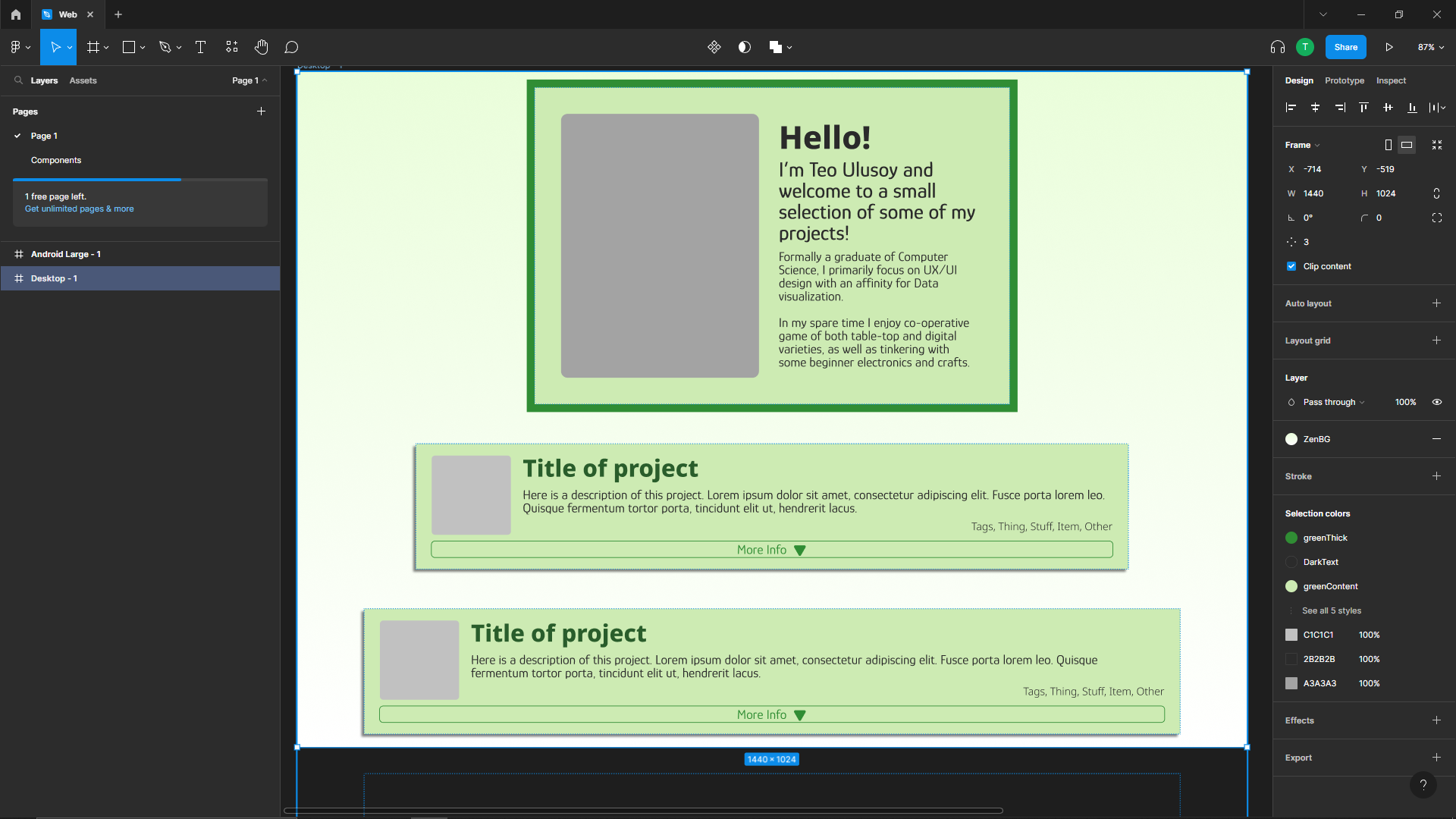This screenshot has height=819, width=1456.
Task: Click the greenThick color swatch
Action: tap(1291, 538)
